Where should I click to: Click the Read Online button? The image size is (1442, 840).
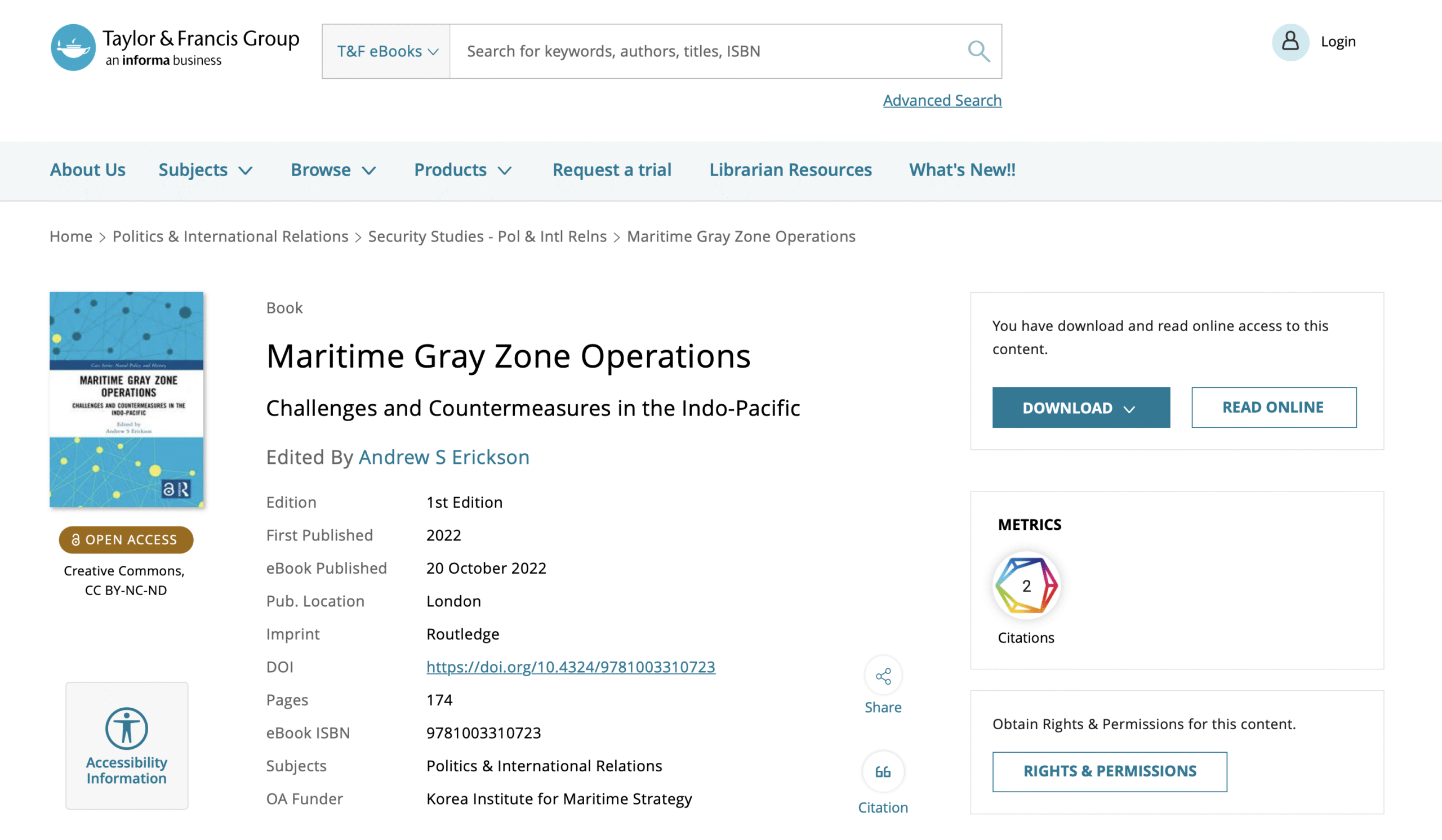pyautogui.click(x=1273, y=408)
